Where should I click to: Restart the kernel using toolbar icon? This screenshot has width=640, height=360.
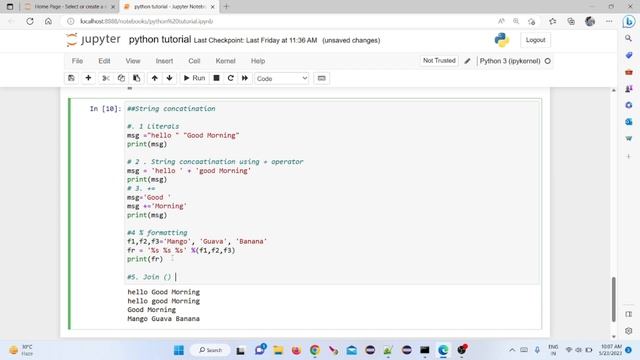point(231,78)
